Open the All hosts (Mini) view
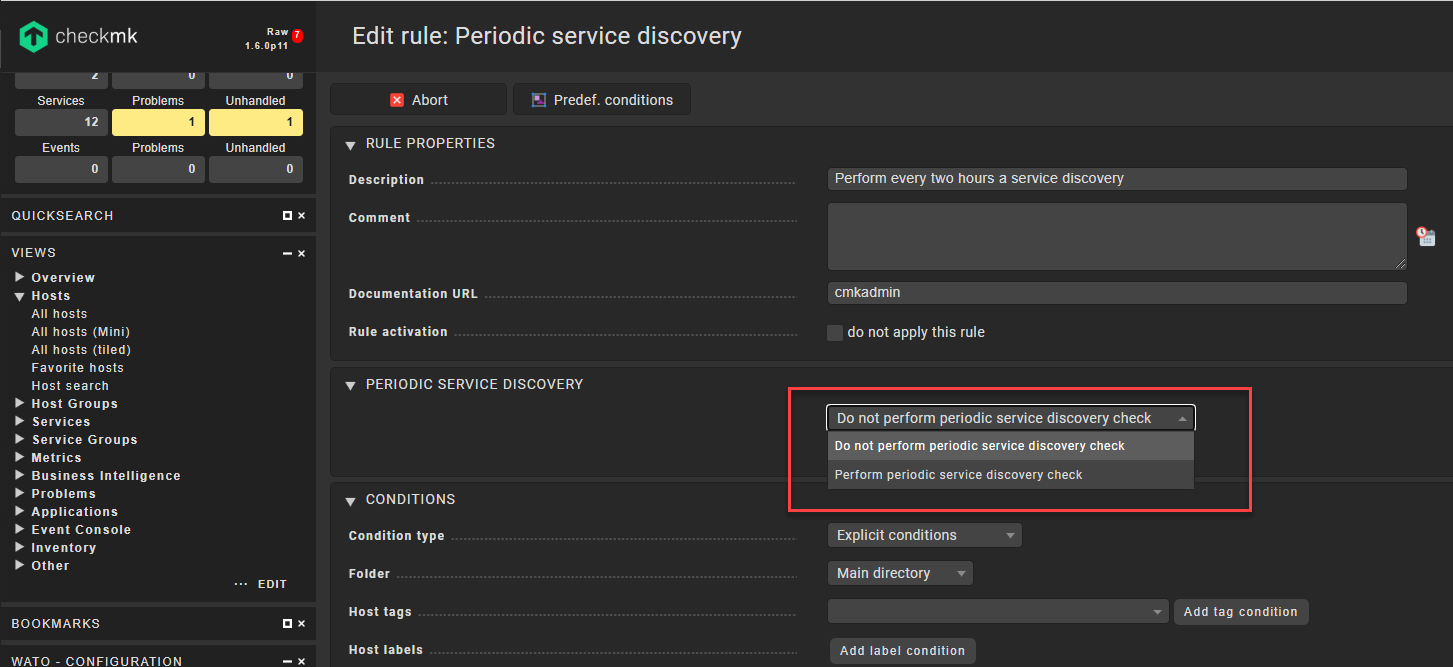Viewport: 1453px width, 667px height. pyautogui.click(x=80, y=332)
